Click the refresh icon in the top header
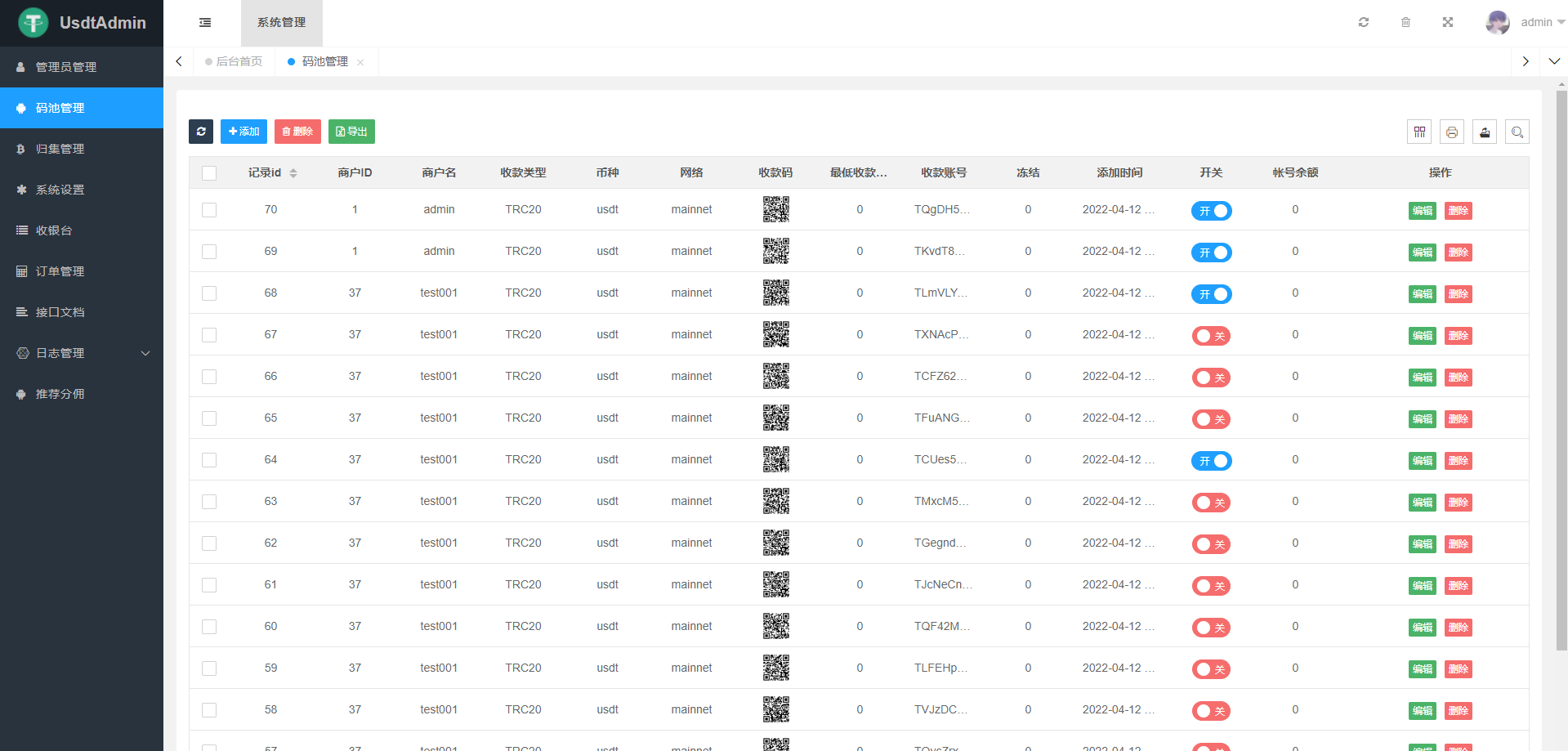The width and height of the screenshot is (1568, 751). [1364, 23]
